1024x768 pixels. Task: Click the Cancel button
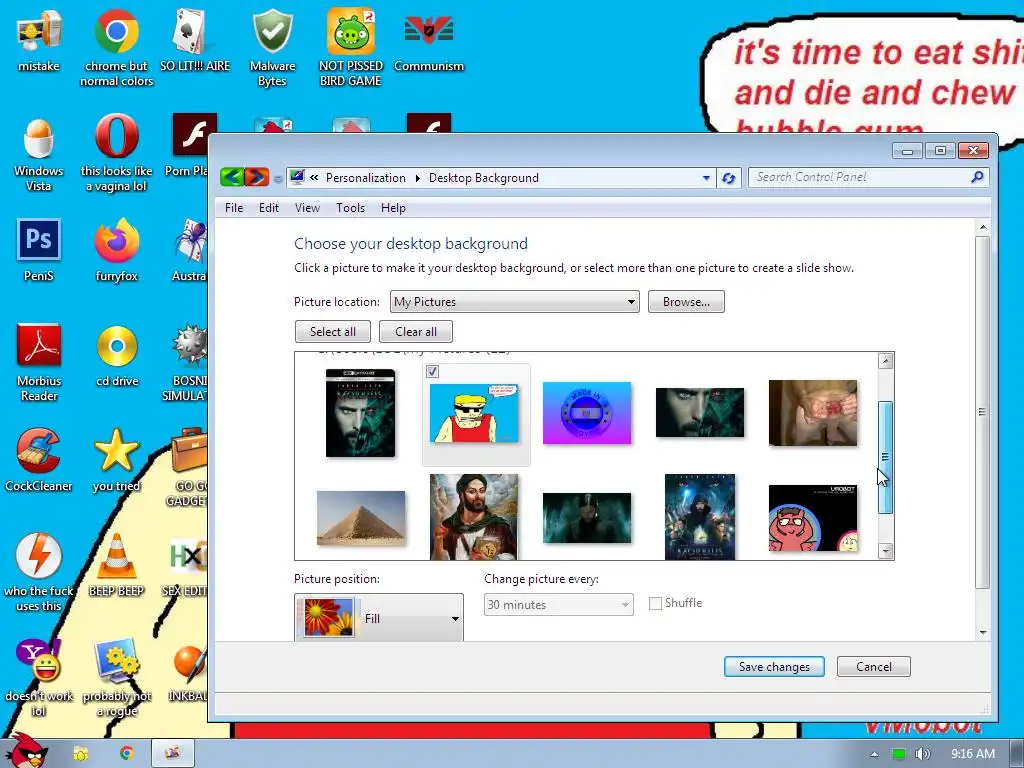point(873,666)
